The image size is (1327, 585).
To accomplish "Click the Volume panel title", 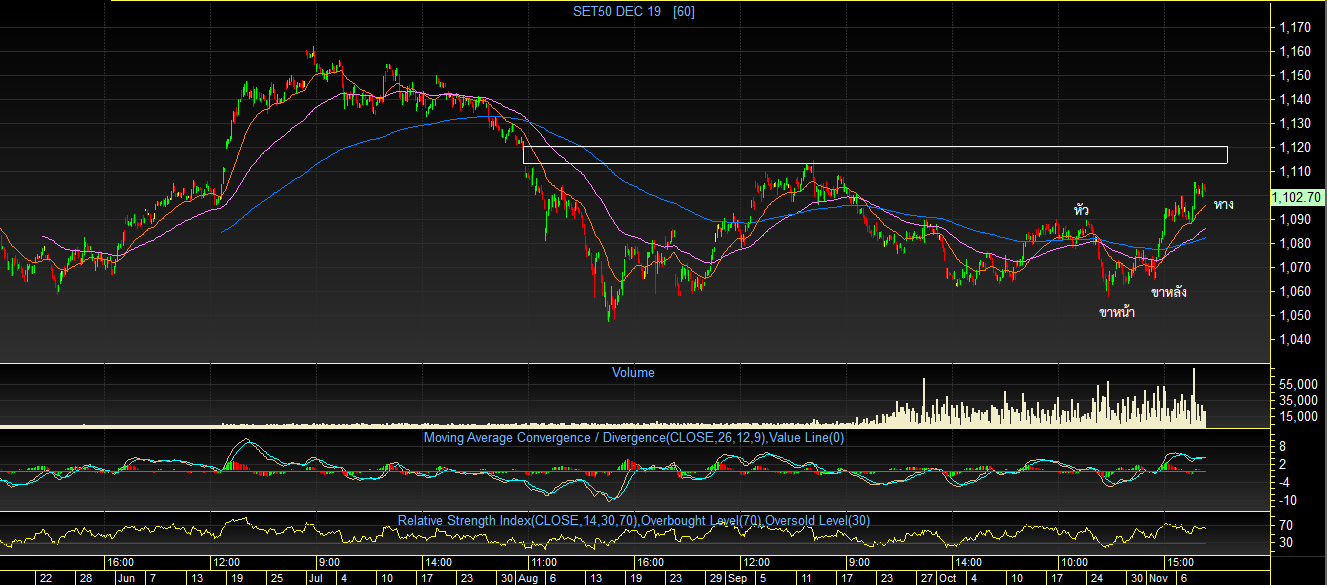I will point(633,372).
